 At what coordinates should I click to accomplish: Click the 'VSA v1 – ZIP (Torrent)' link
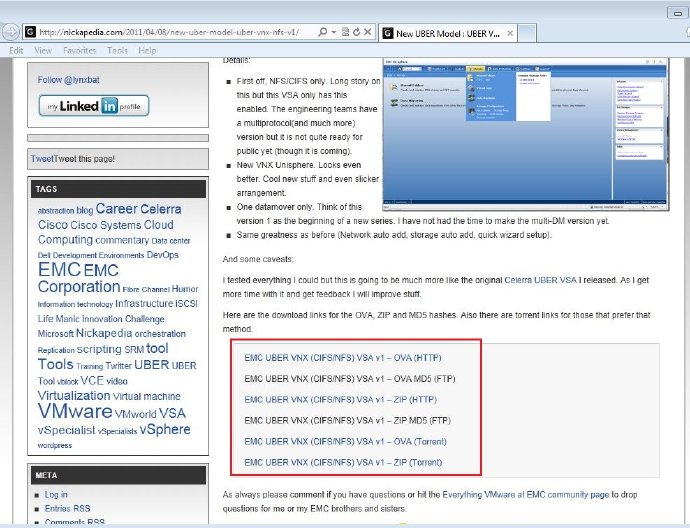(x=343, y=462)
